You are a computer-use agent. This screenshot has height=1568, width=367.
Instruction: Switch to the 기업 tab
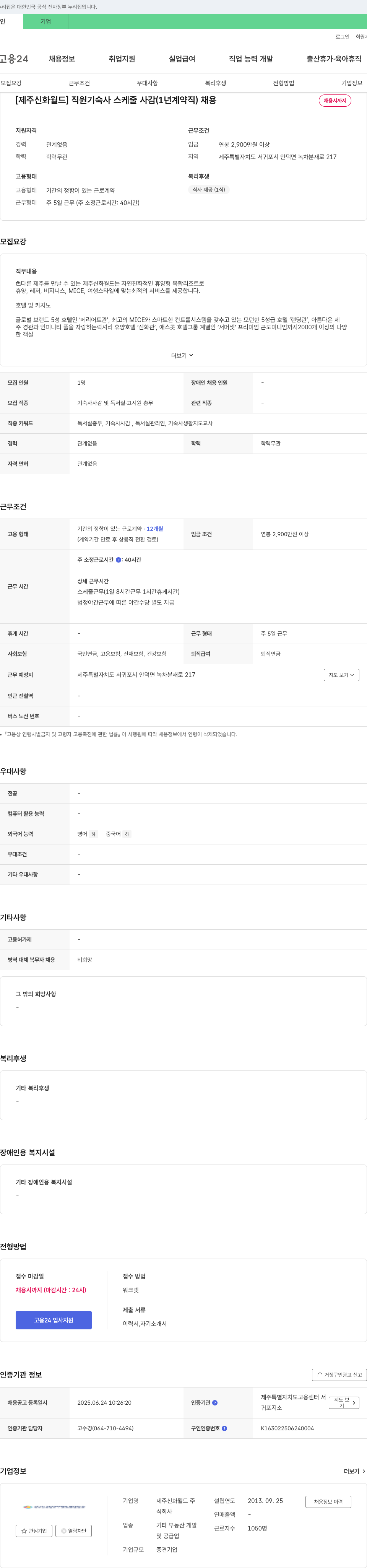[45, 21]
